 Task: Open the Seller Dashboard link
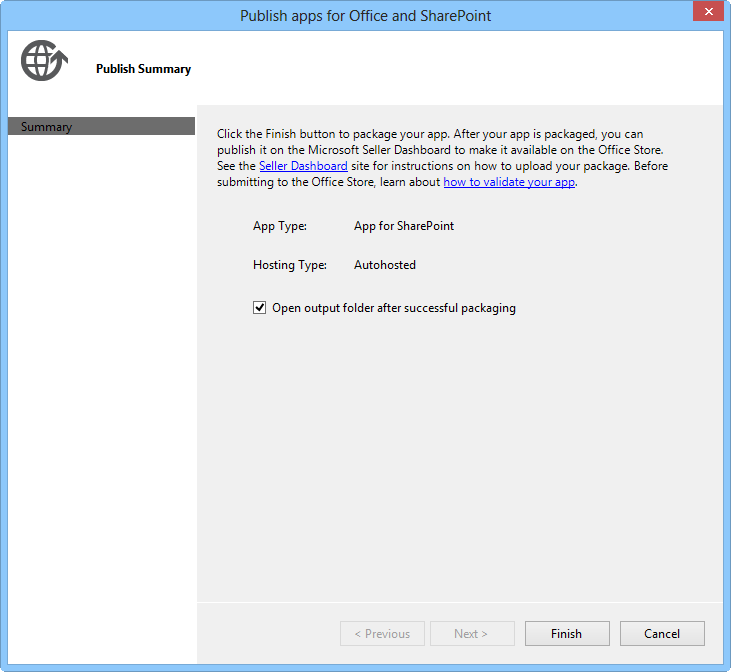point(303,166)
